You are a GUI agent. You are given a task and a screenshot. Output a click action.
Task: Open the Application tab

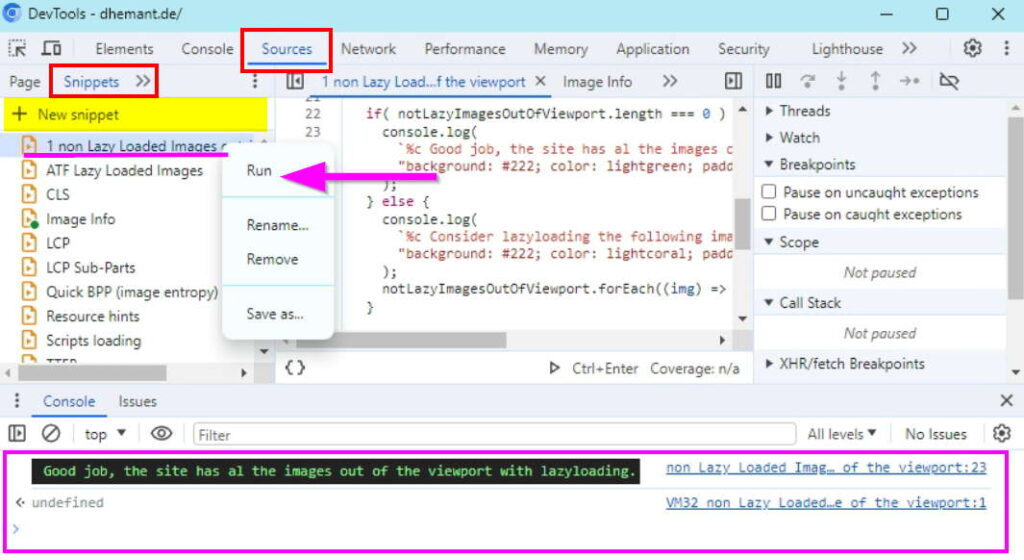coord(652,49)
